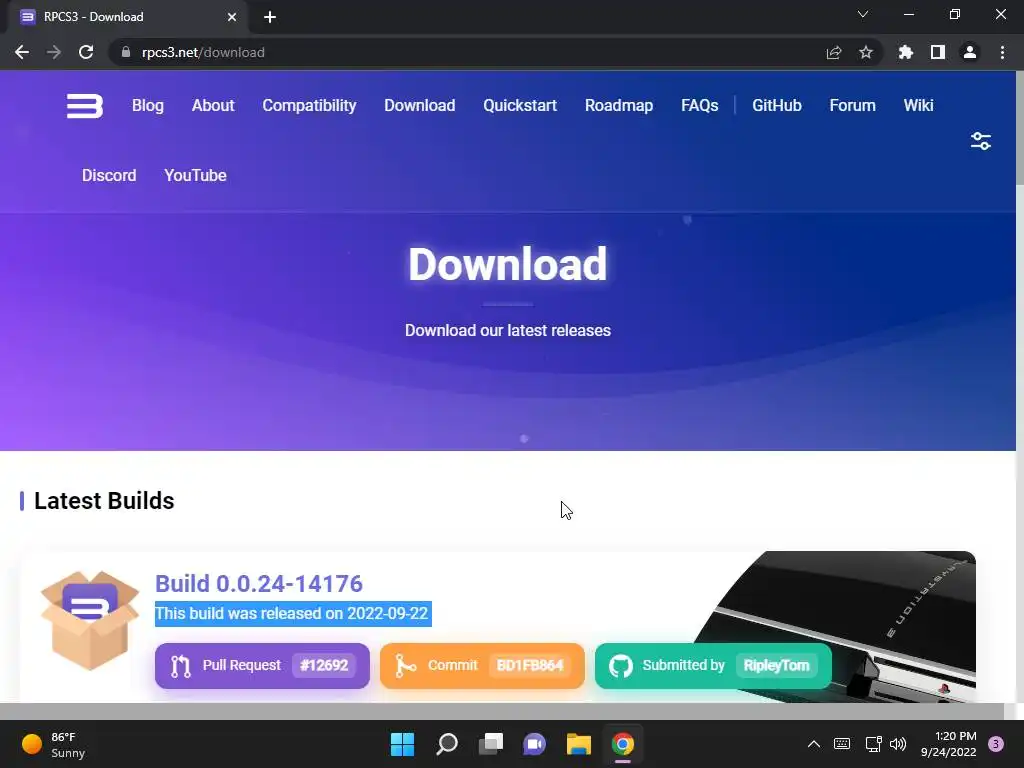Open the Discord link
The width and height of the screenshot is (1024, 768).
109,175
